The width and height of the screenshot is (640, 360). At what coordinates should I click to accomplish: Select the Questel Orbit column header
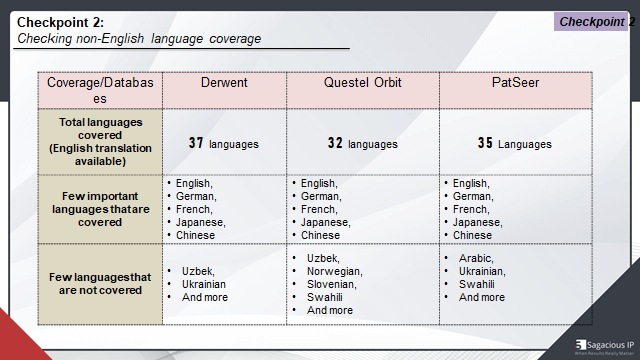(362, 90)
